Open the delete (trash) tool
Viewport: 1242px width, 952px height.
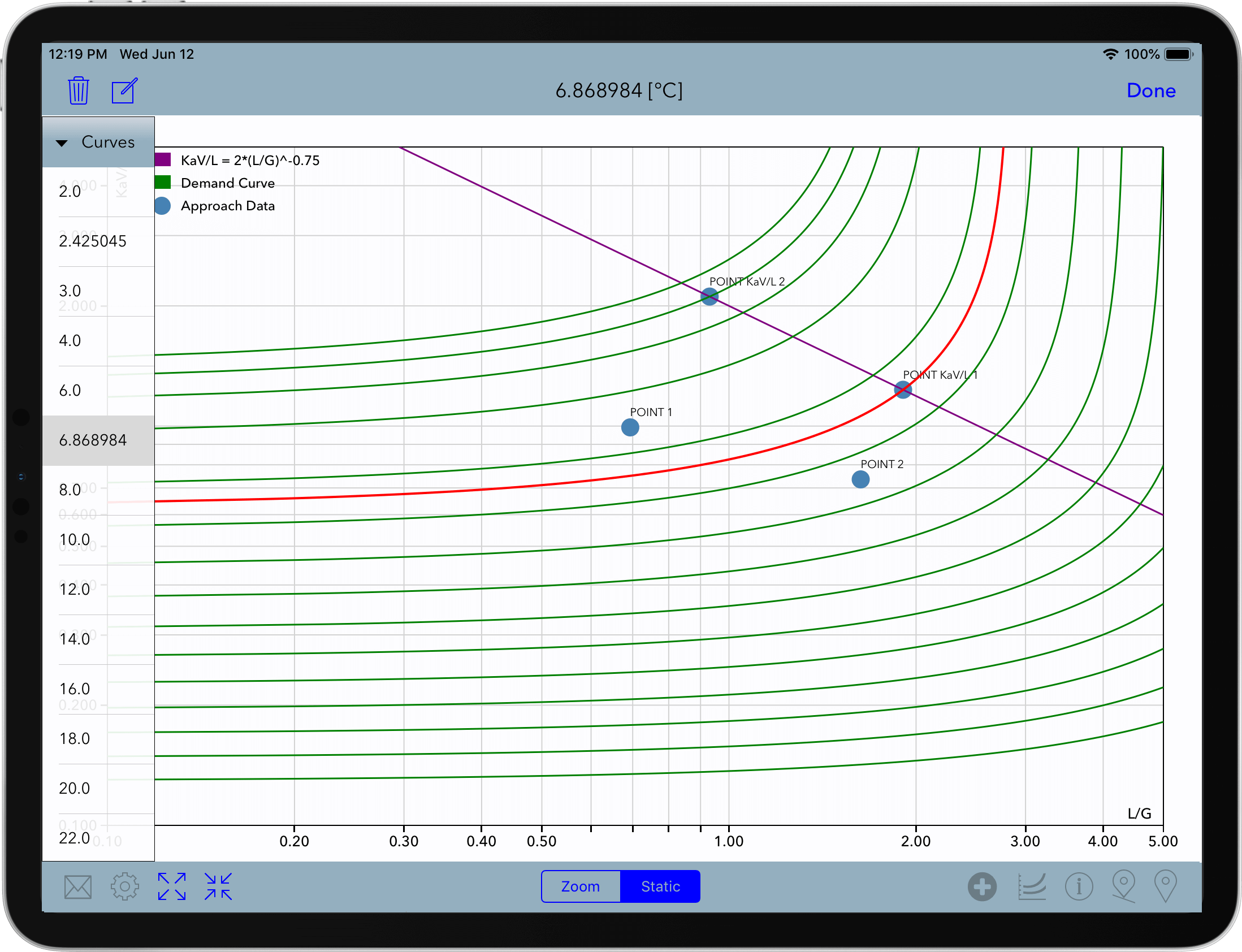click(78, 90)
